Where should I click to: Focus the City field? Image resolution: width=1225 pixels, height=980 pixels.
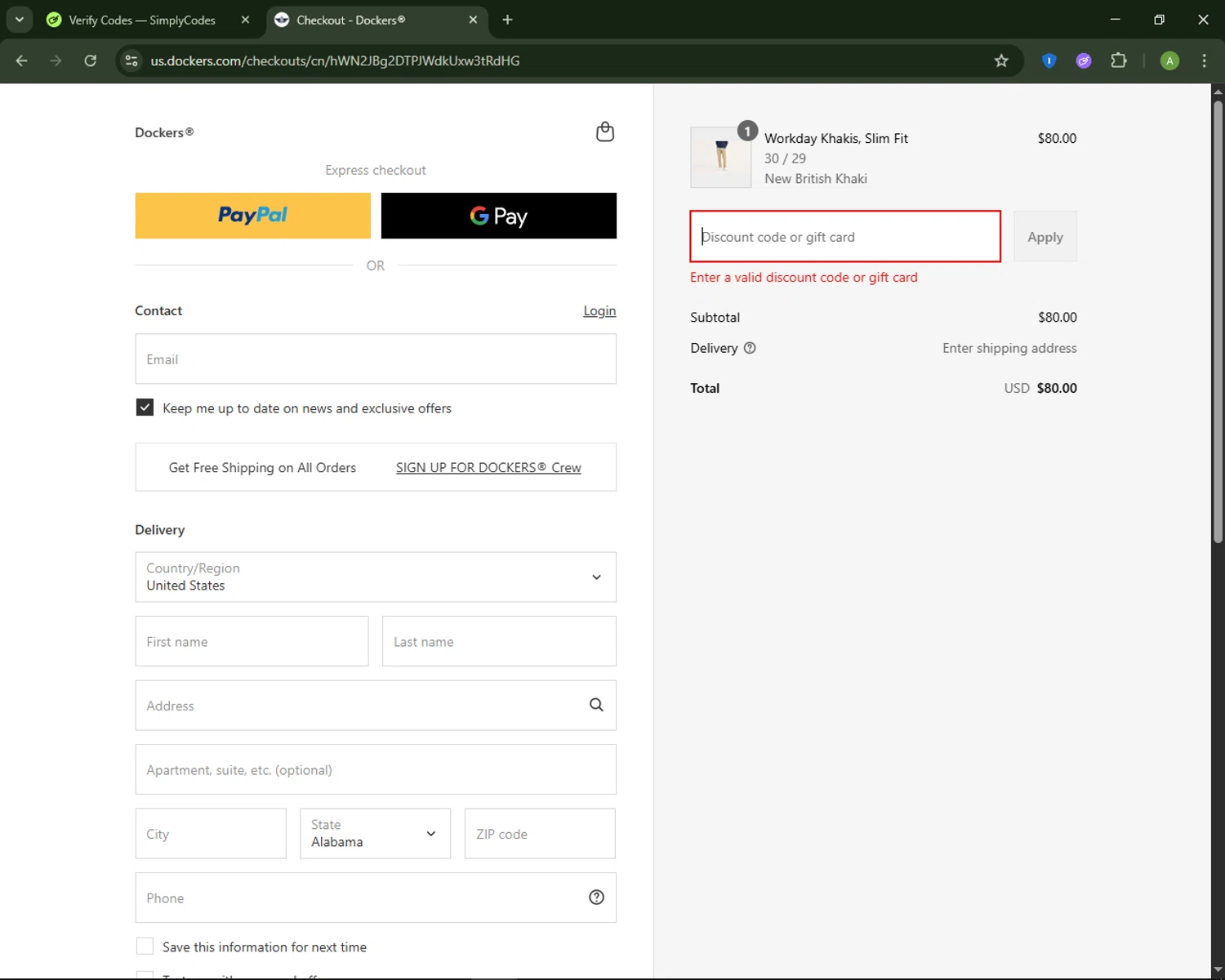point(211,834)
